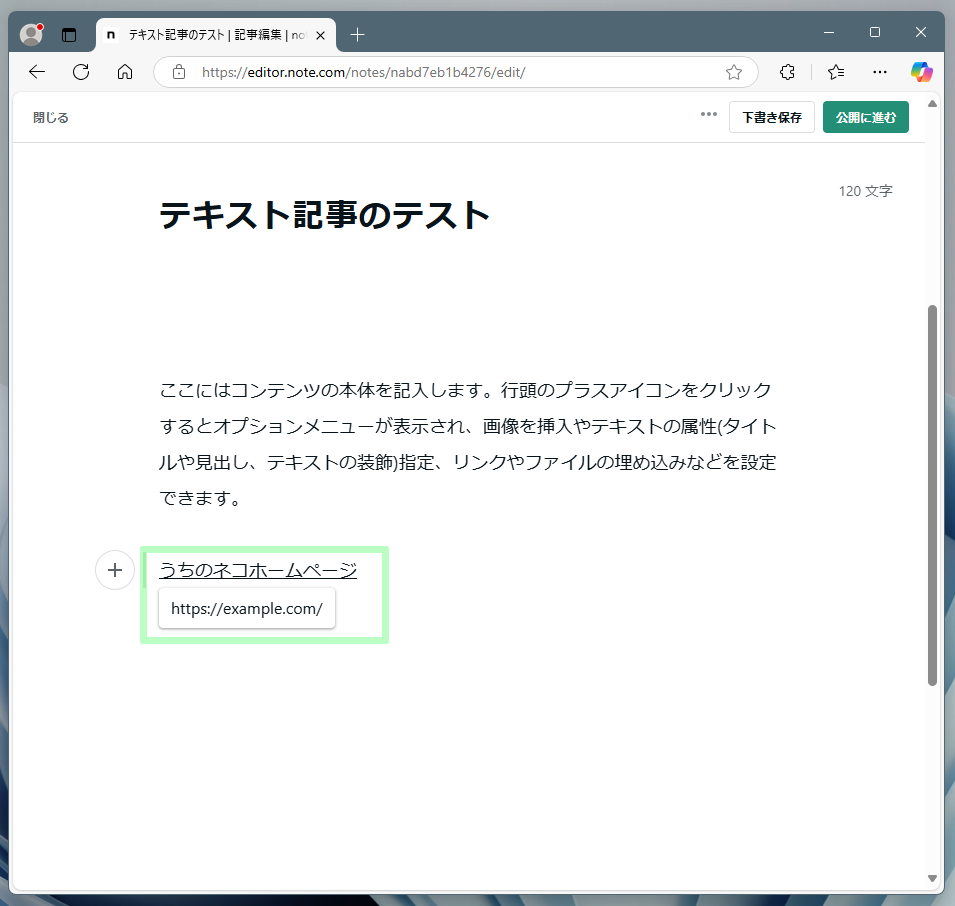Click the scrollbar down arrow
The height and width of the screenshot is (906, 955).
[x=932, y=878]
